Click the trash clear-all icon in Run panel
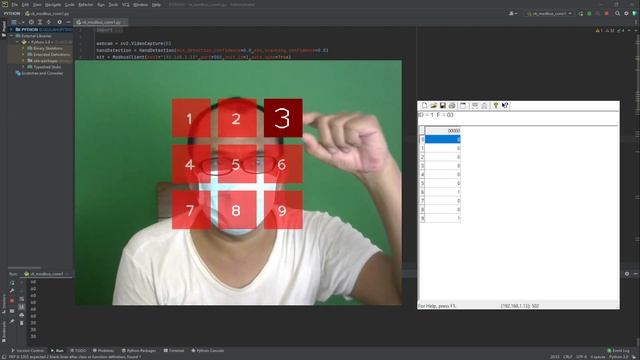 pos(22,323)
